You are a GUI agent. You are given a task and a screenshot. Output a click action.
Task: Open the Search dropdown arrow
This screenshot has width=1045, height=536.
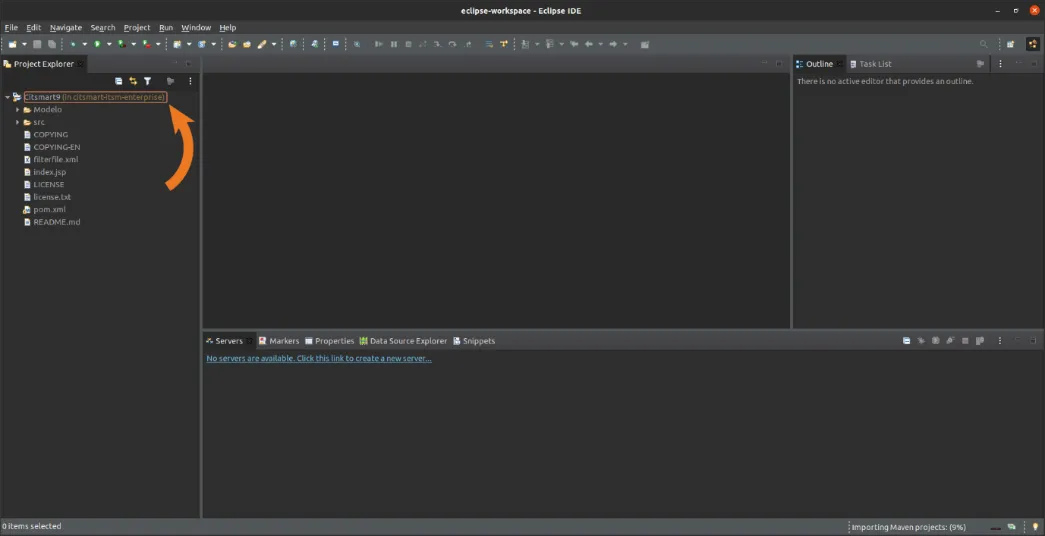click(274, 44)
